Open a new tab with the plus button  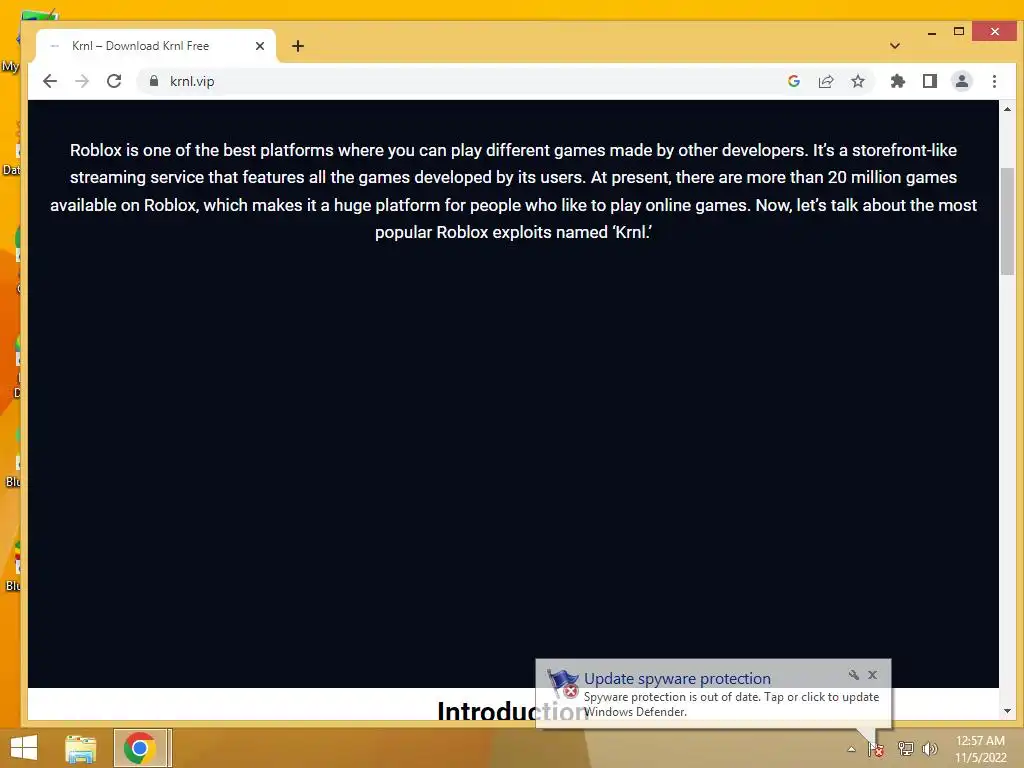pos(298,46)
